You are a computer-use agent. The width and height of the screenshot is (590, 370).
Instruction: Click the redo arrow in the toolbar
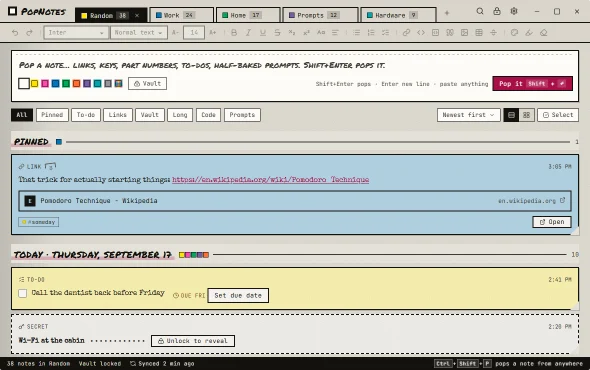coord(29,33)
